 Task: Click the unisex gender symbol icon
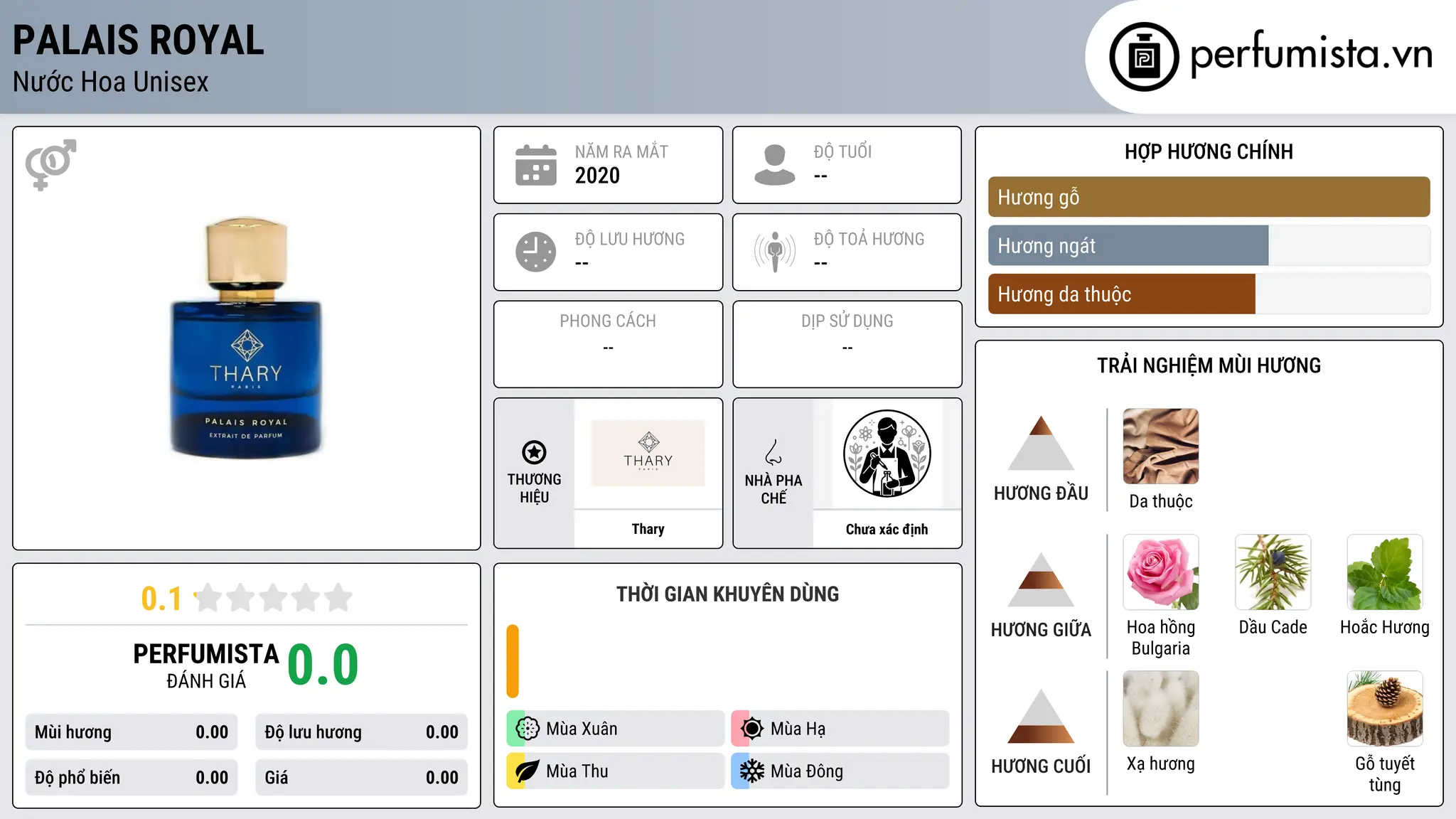point(50,164)
